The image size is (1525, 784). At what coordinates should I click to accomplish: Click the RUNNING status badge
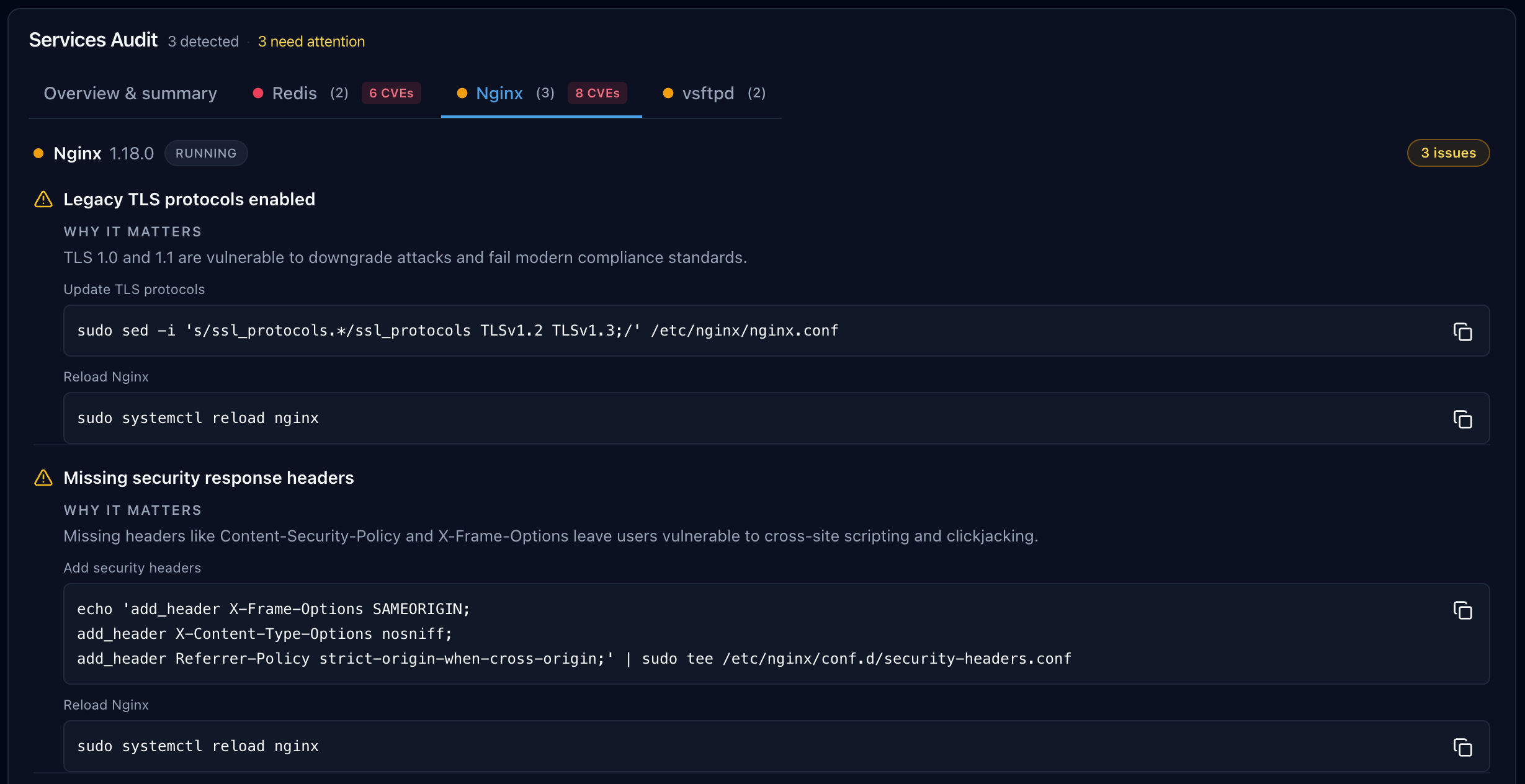point(206,153)
